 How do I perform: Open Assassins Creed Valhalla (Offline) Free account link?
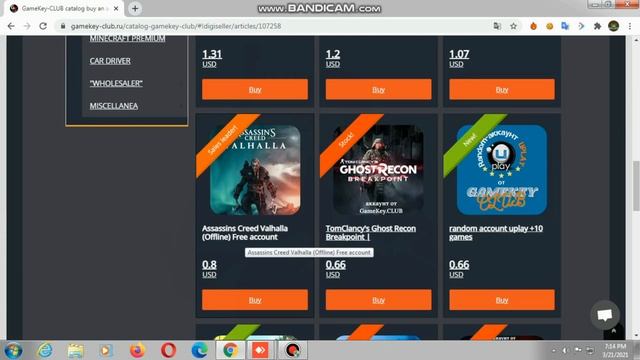(x=245, y=233)
